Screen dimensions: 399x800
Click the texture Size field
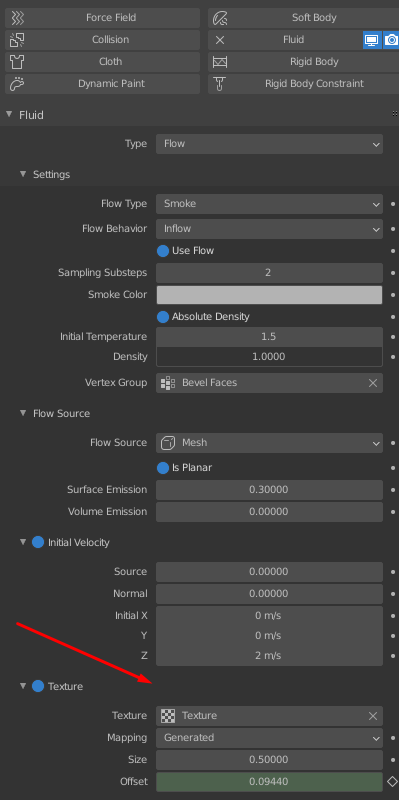269,760
